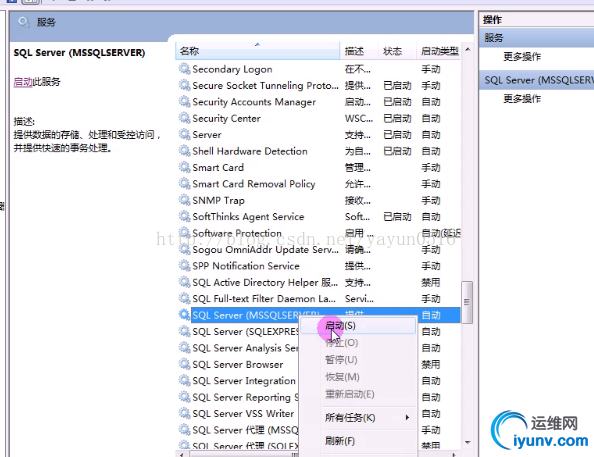Choose 刷新(F) in the context menu
The height and width of the screenshot is (457, 594).
coord(358,441)
